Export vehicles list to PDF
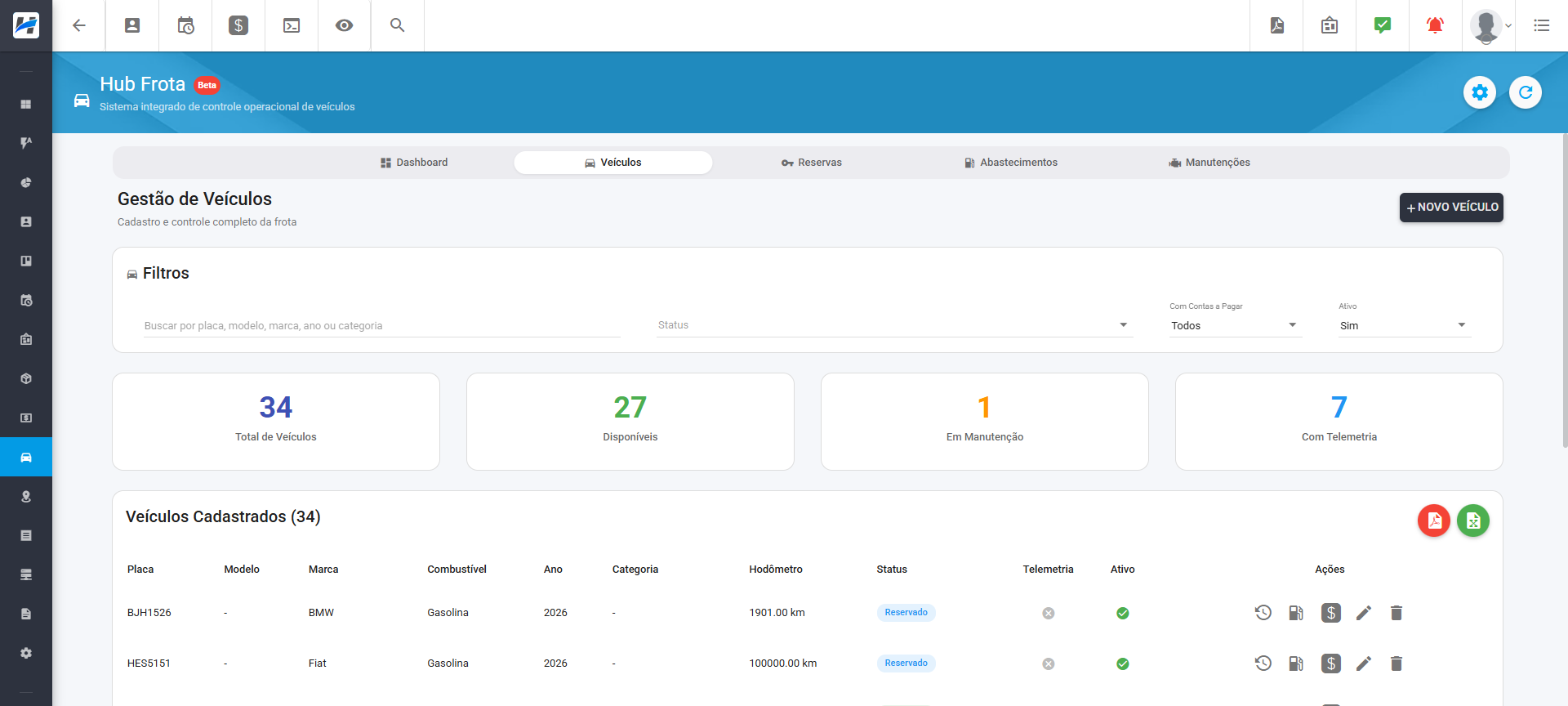 1434,521
